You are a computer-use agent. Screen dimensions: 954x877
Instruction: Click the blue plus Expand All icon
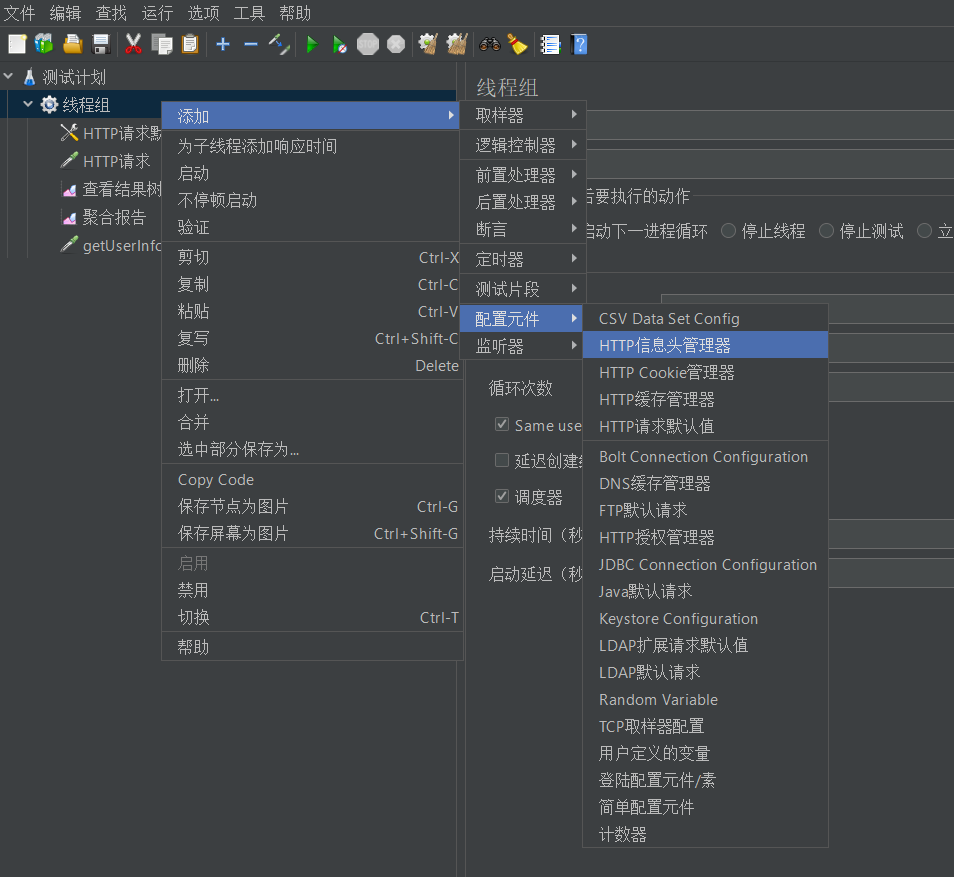pyautogui.click(x=223, y=44)
